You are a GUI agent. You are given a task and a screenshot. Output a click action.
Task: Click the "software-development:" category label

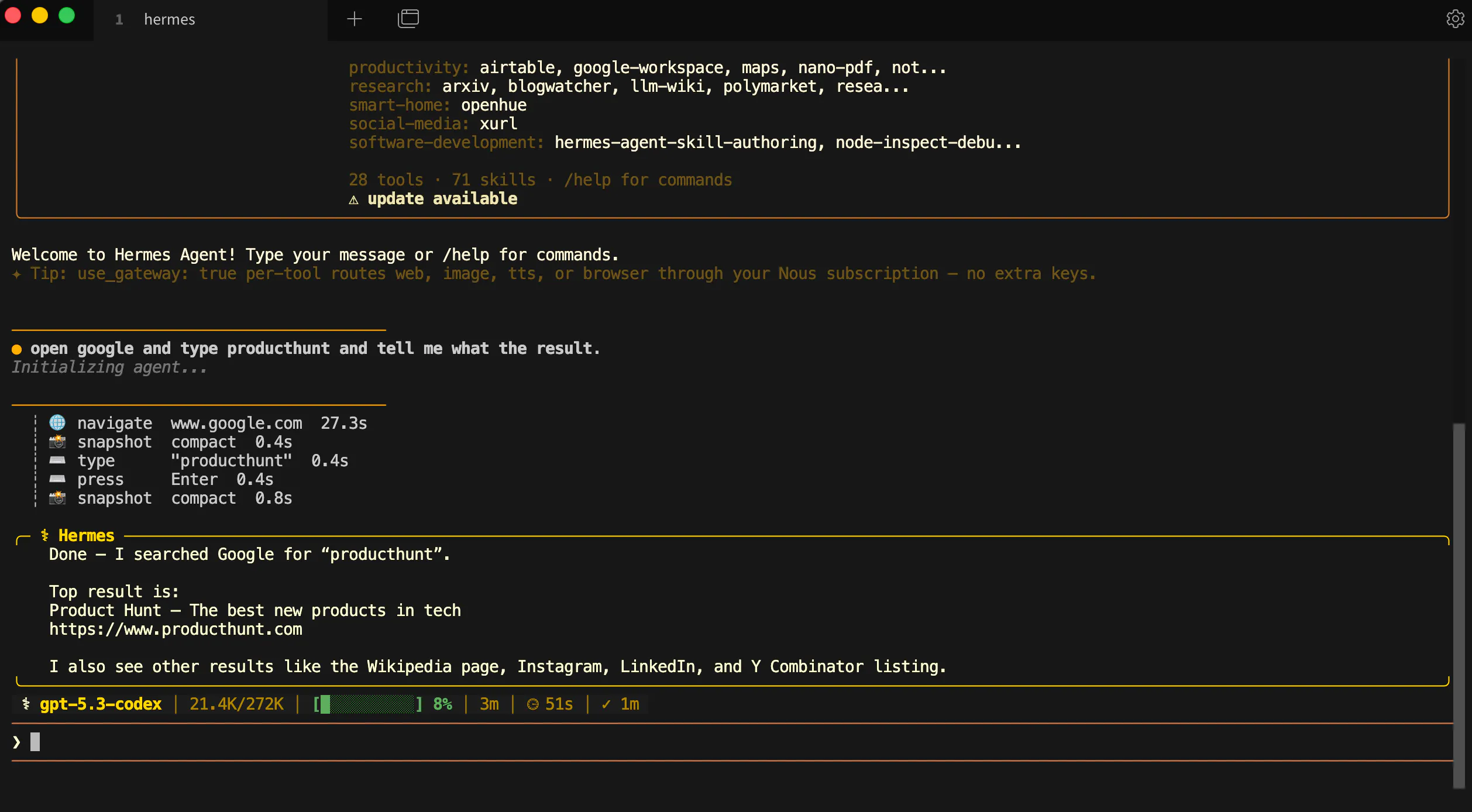point(447,142)
